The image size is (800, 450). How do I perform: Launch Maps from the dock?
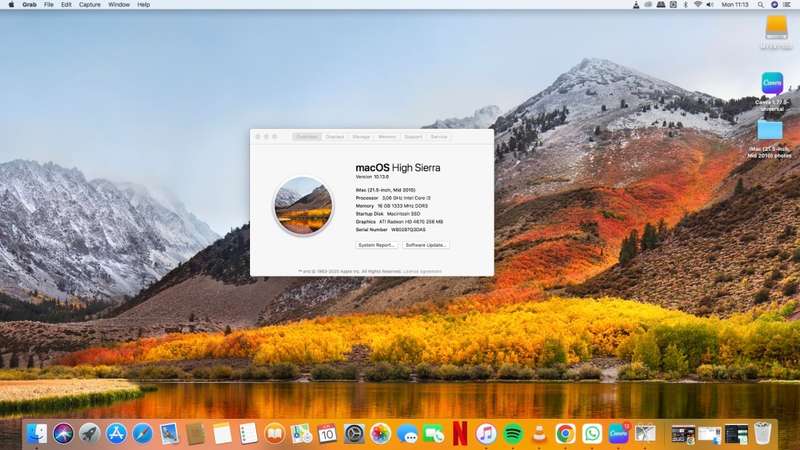click(301, 434)
